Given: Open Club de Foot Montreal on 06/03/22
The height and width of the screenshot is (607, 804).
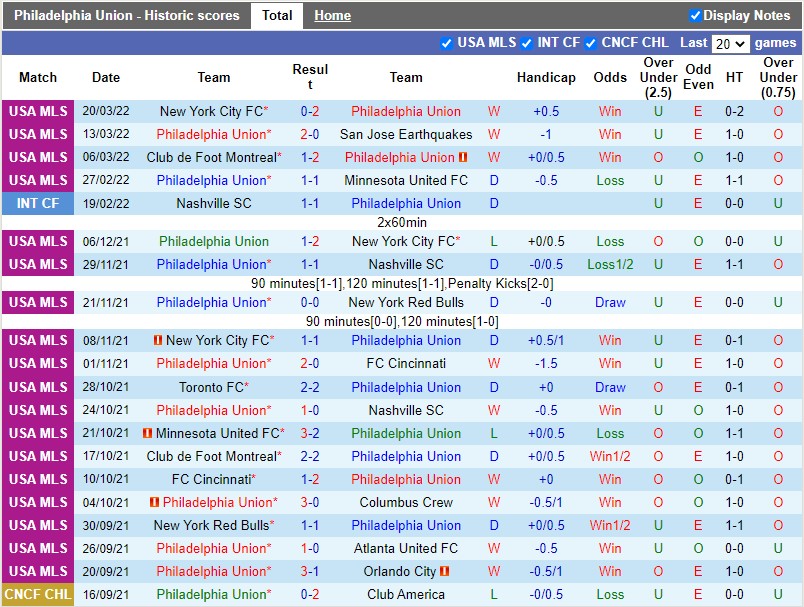Looking at the screenshot, I should (211, 157).
